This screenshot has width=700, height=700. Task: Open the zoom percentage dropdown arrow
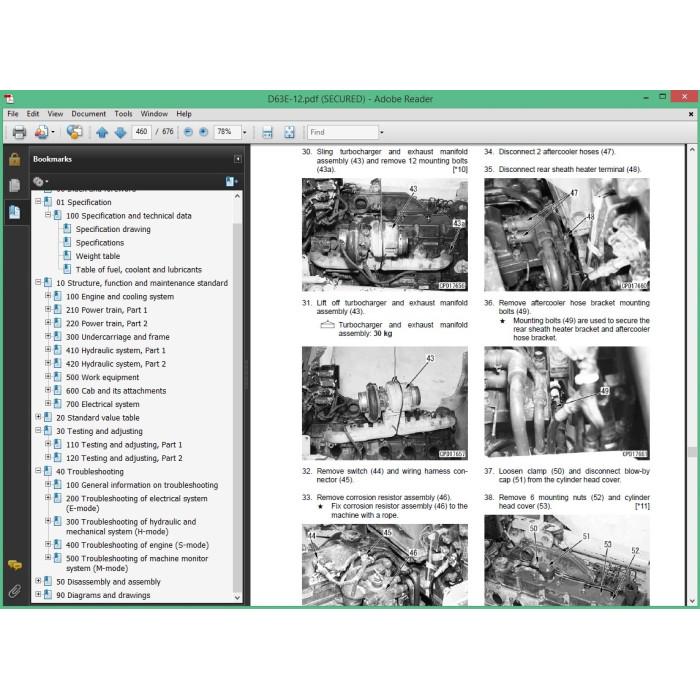(244, 132)
